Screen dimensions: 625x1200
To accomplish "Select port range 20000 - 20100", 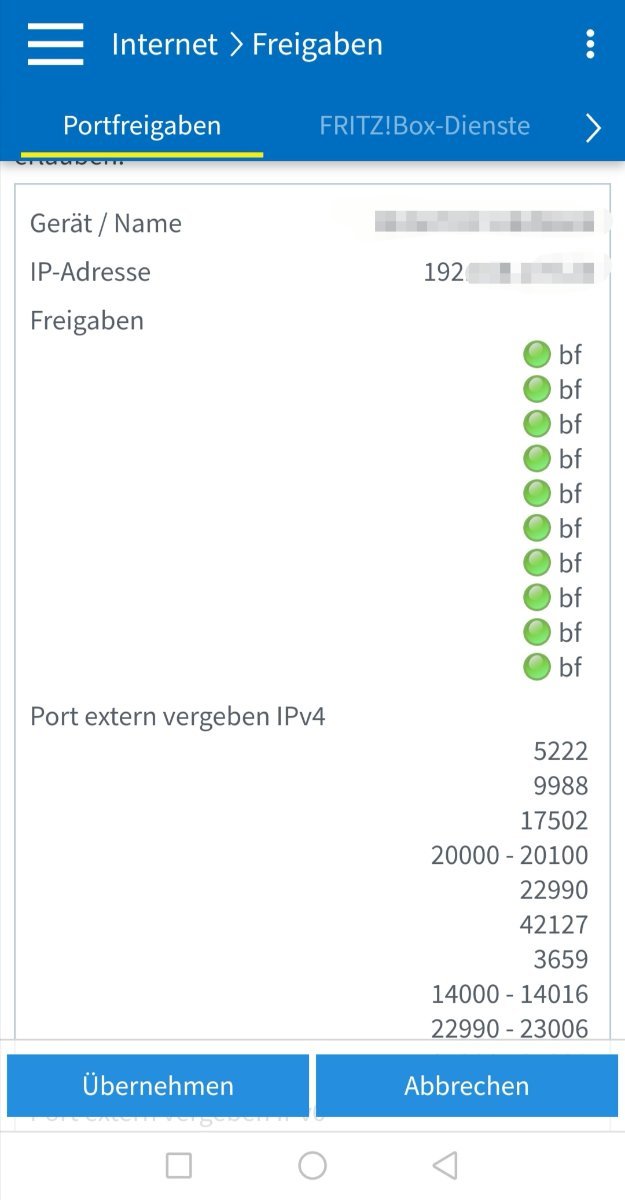I will (510, 855).
